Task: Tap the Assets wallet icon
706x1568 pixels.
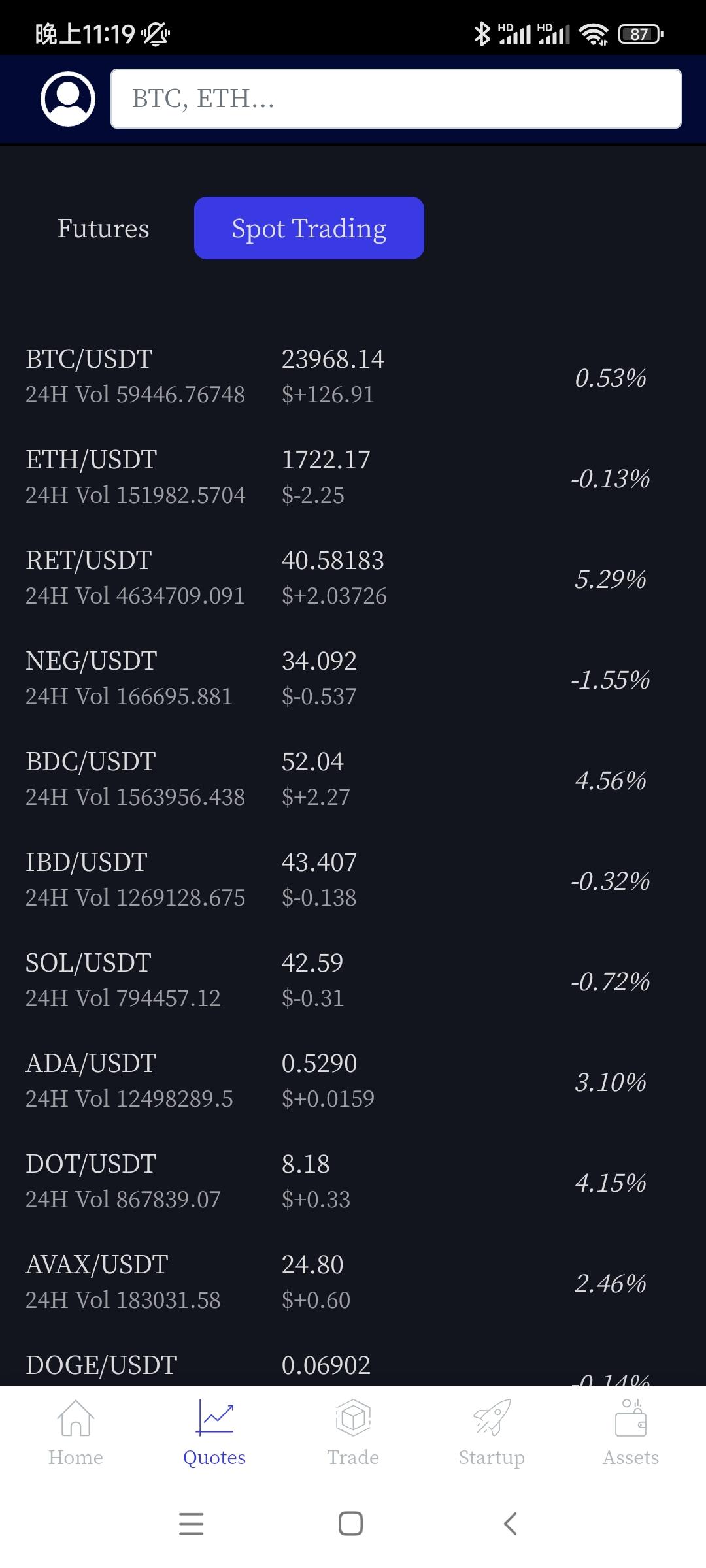Action: click(x=631, y=1418)
